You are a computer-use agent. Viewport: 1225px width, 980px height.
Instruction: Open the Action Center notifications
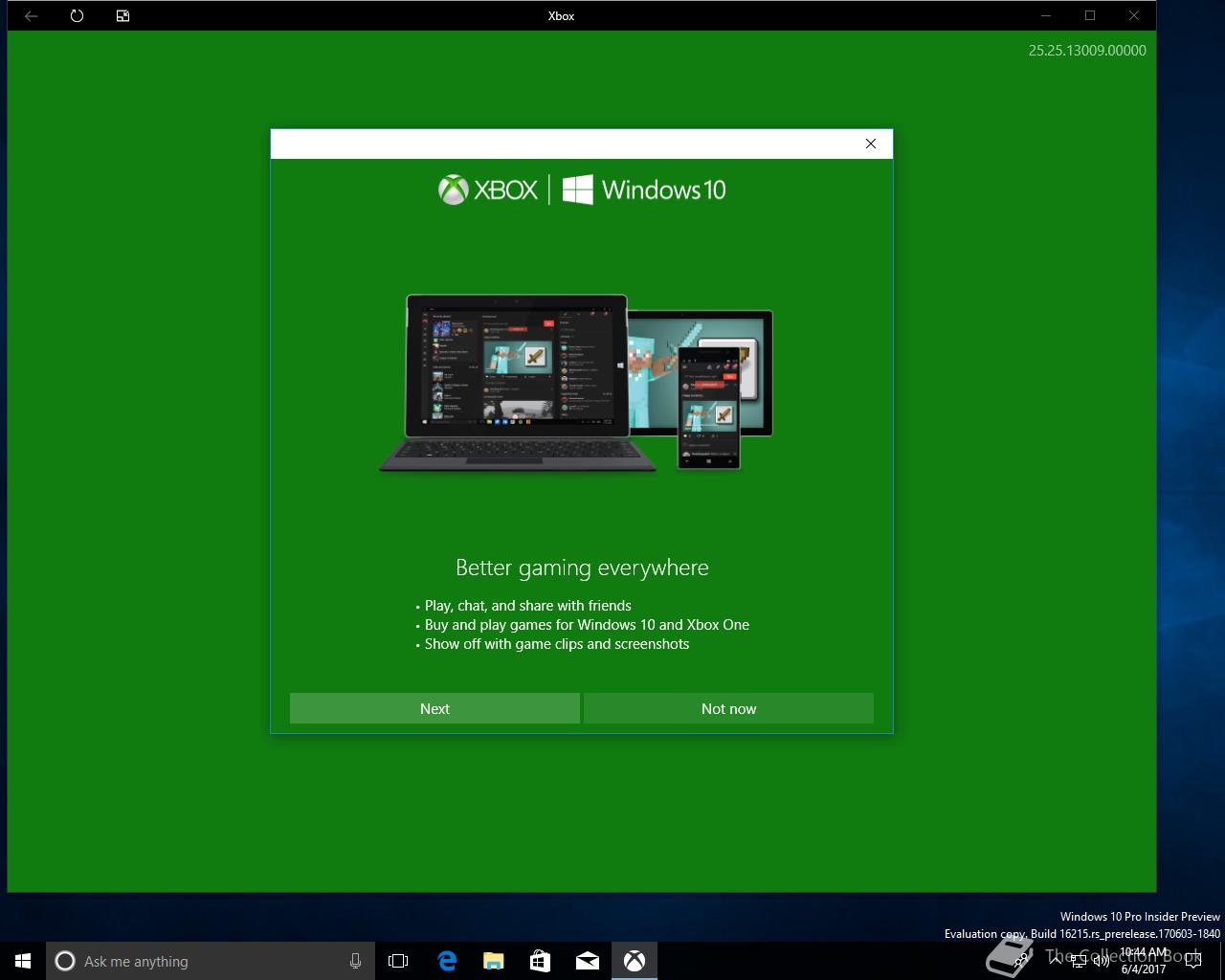pyautogui.click(x=1193, y=961)
